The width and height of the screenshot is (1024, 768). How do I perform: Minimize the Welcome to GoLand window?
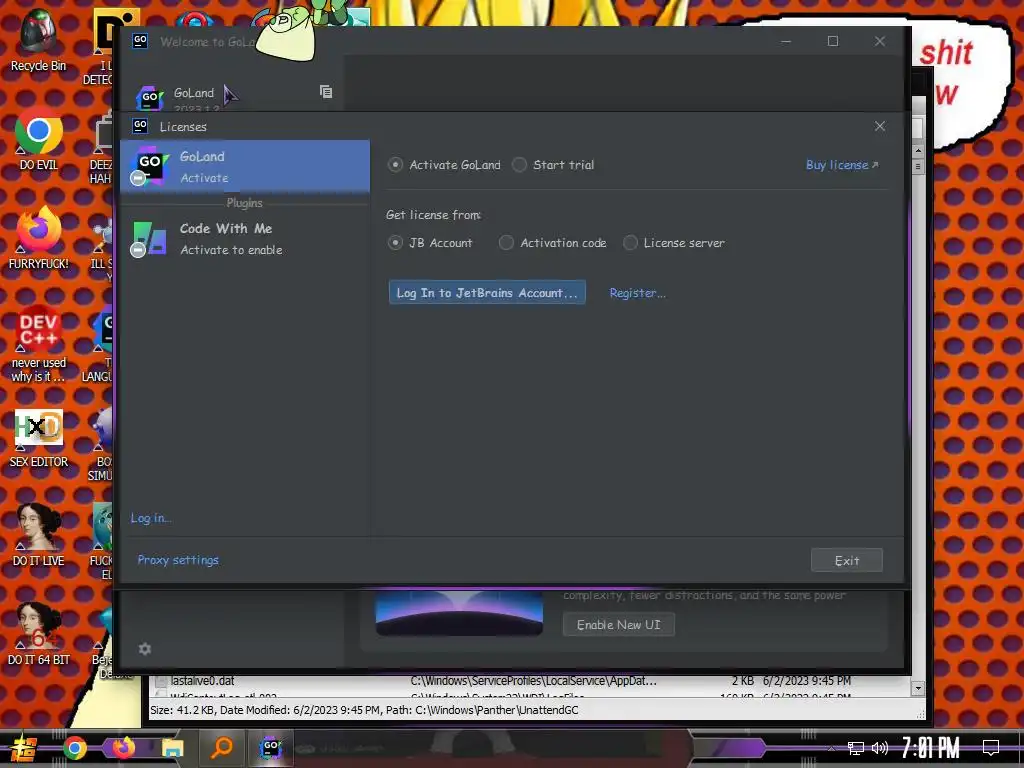(786, 41)
